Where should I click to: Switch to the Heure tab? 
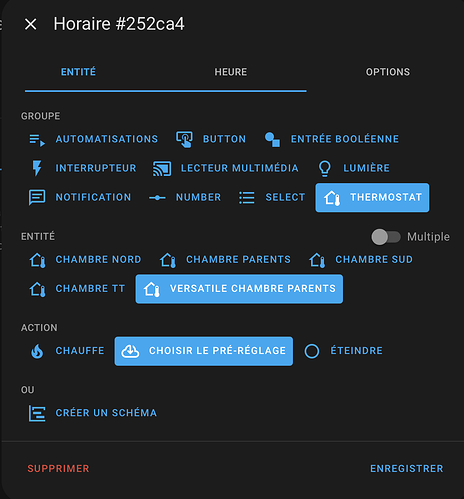click(231, 72)
